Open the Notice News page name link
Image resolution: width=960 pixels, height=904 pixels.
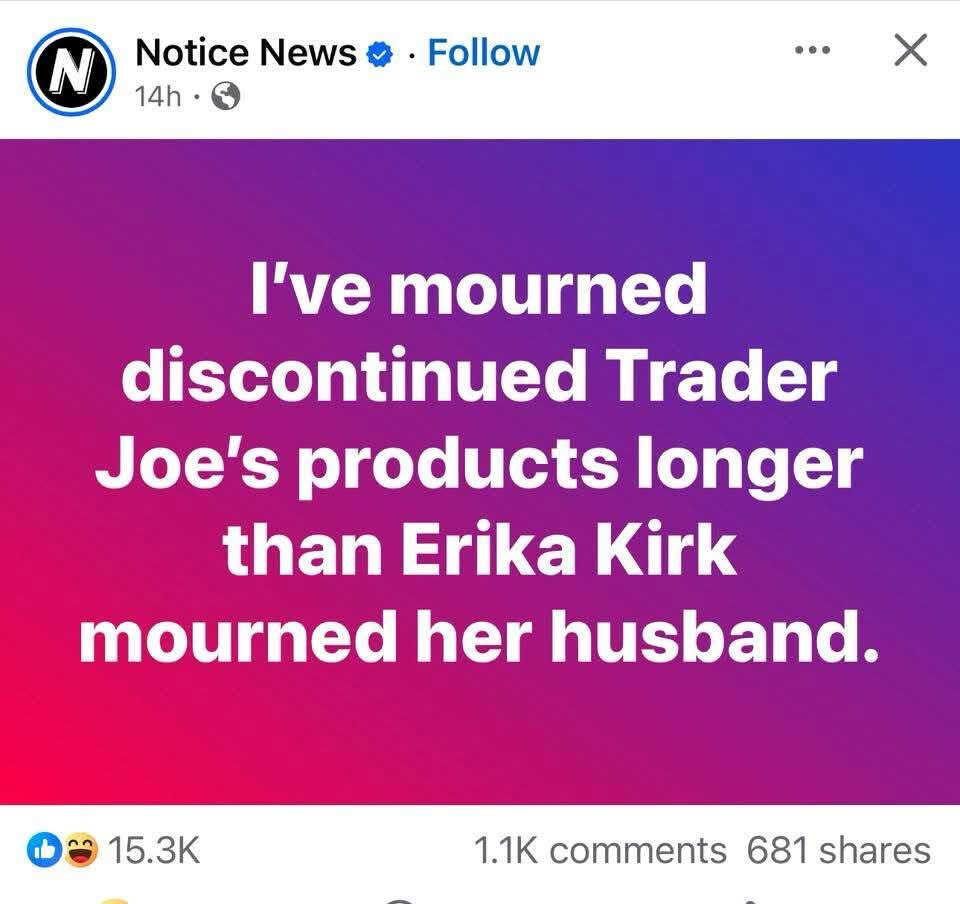click(x=245, y=53)
